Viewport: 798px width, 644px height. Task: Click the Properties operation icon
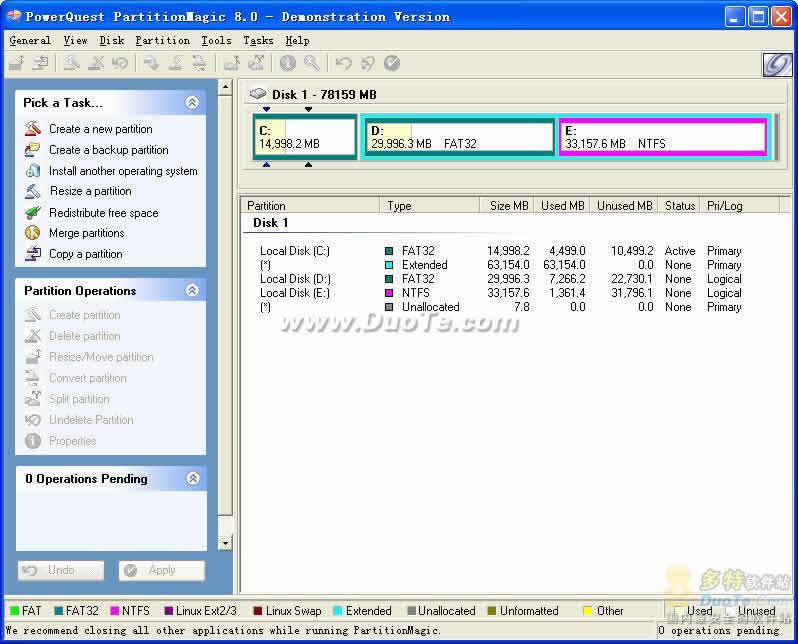pos(33,441)
